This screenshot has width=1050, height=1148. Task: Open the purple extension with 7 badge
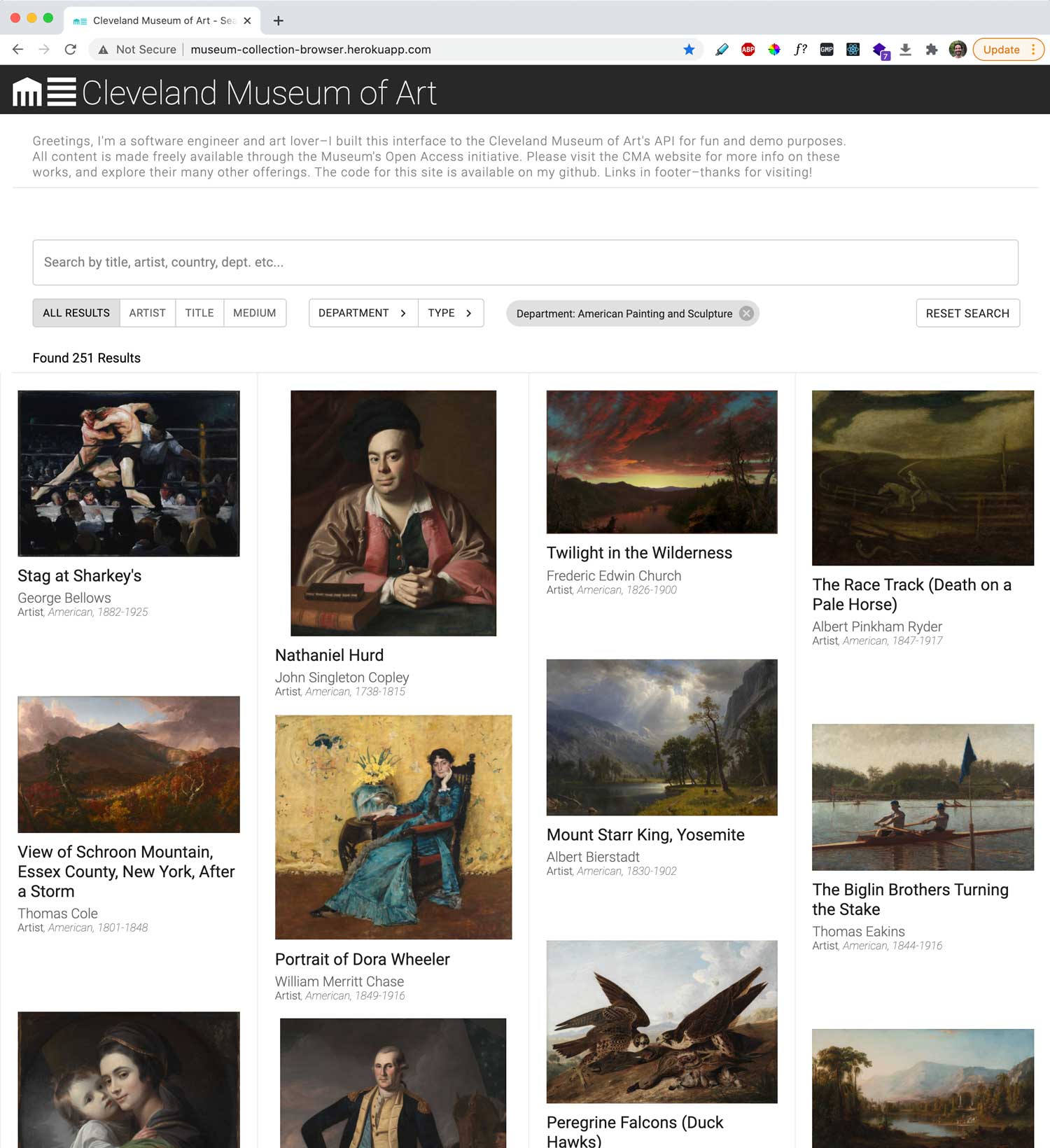(x=881, y=50)
